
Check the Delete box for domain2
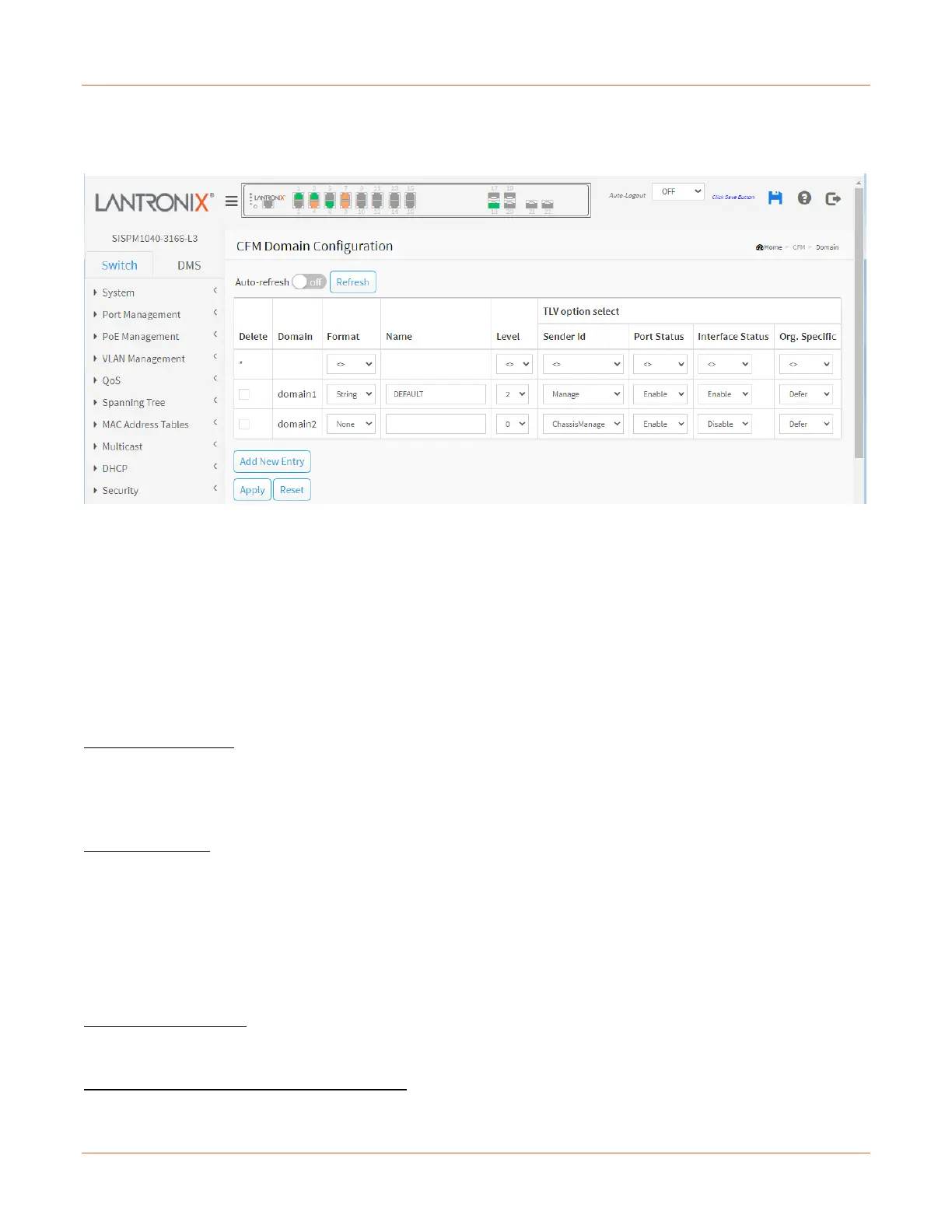point(244,424)
